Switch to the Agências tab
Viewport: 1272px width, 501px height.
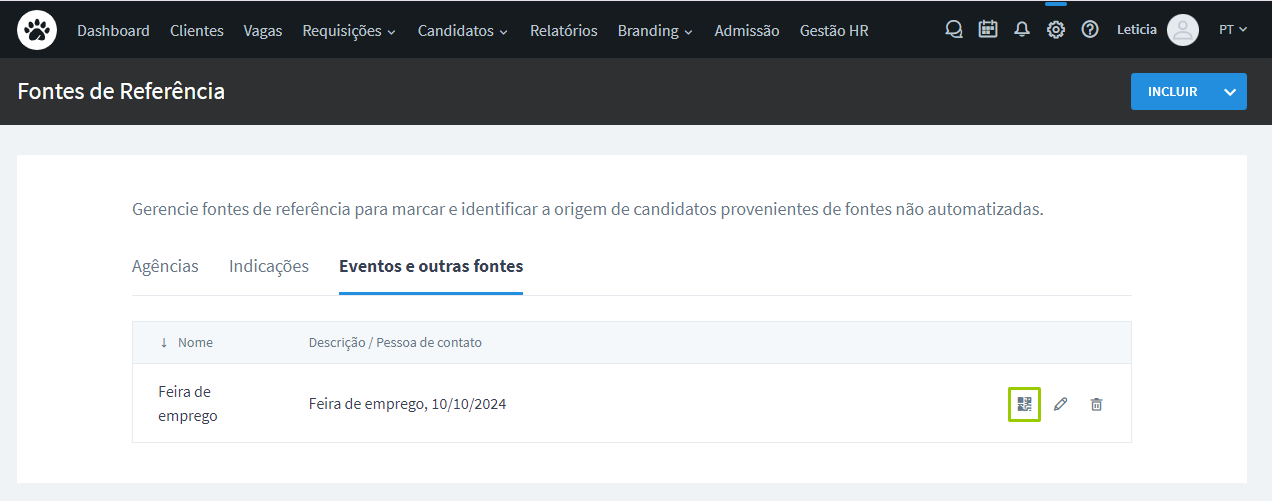165,266
